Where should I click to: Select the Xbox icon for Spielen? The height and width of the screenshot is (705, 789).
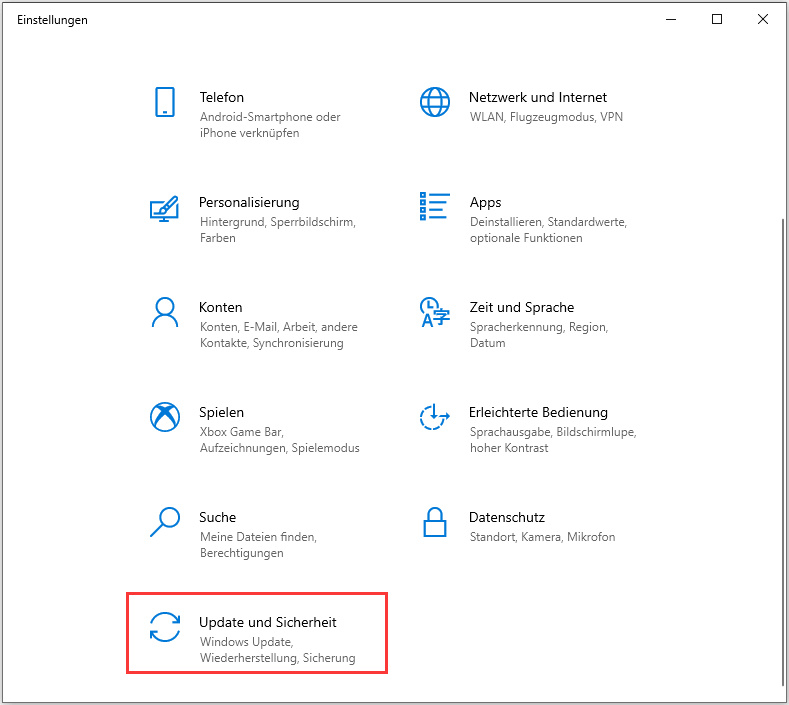[164, 417]
